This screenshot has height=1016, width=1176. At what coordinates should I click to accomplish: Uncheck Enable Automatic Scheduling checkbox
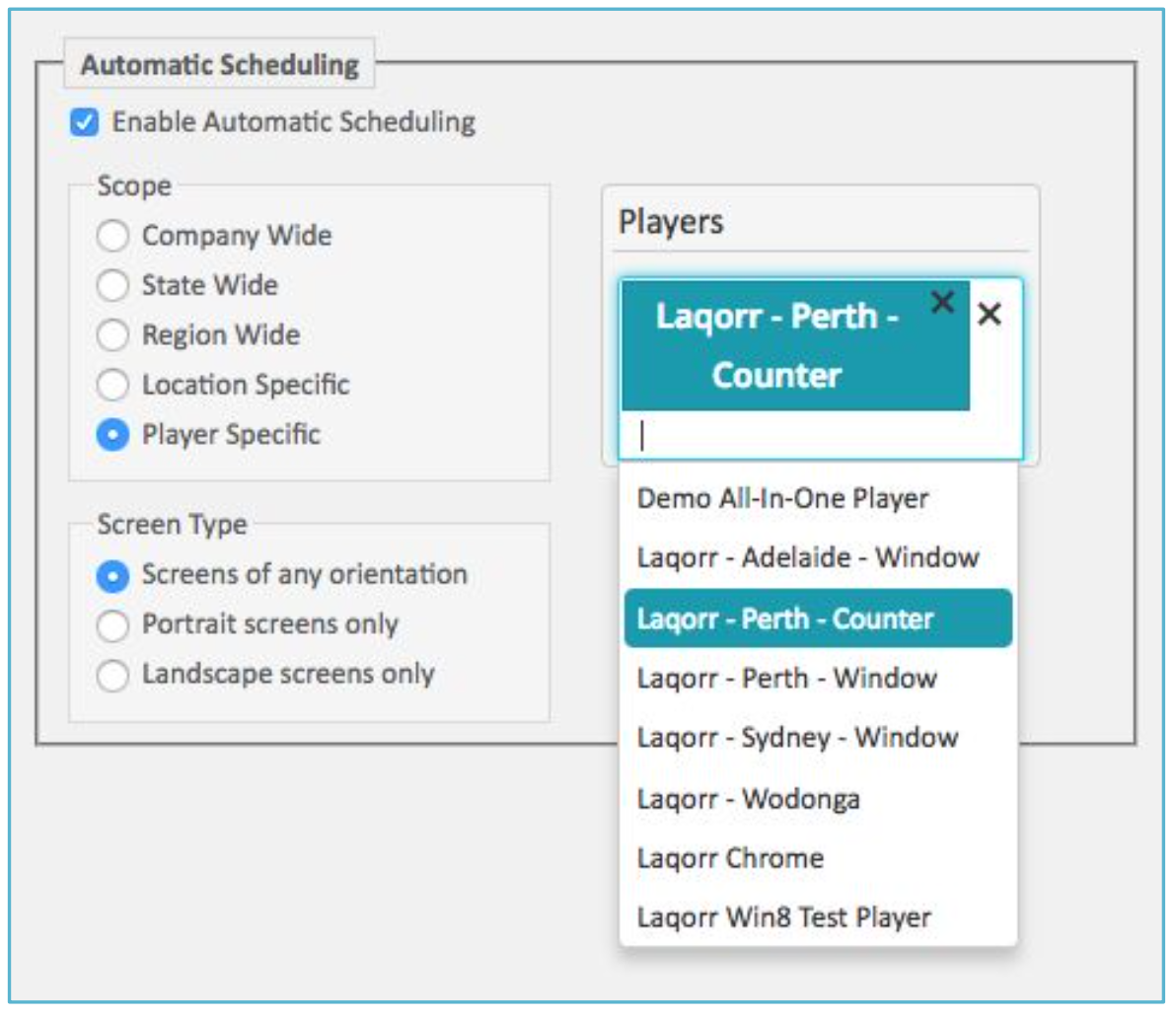84,121
